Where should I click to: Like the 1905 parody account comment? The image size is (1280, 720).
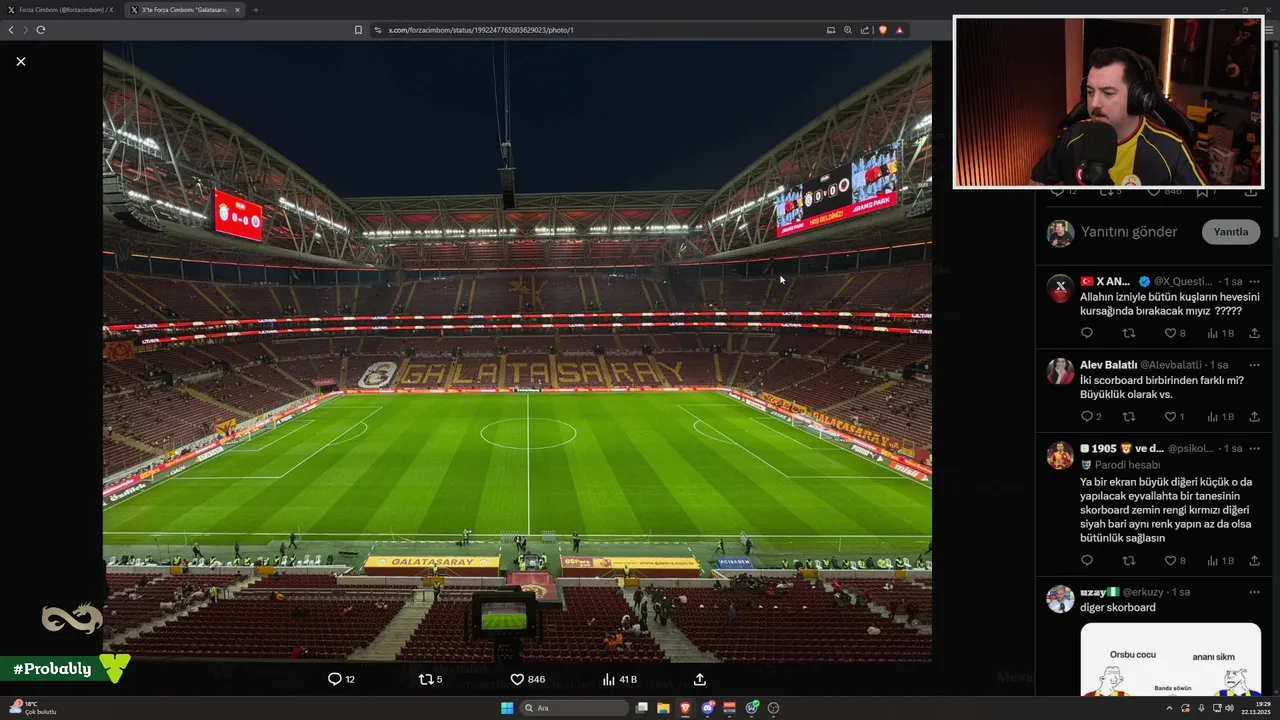(1170, 561)
